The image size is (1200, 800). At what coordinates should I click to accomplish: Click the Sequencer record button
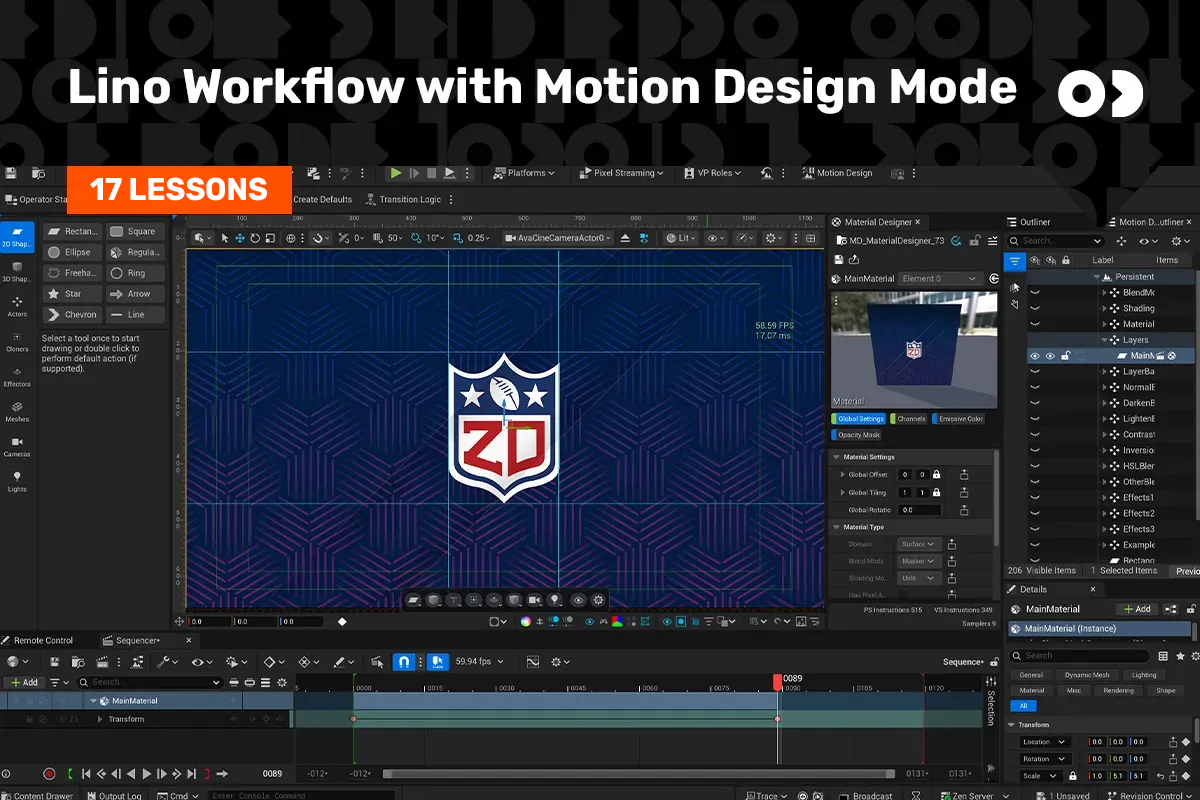coord(49,773)
